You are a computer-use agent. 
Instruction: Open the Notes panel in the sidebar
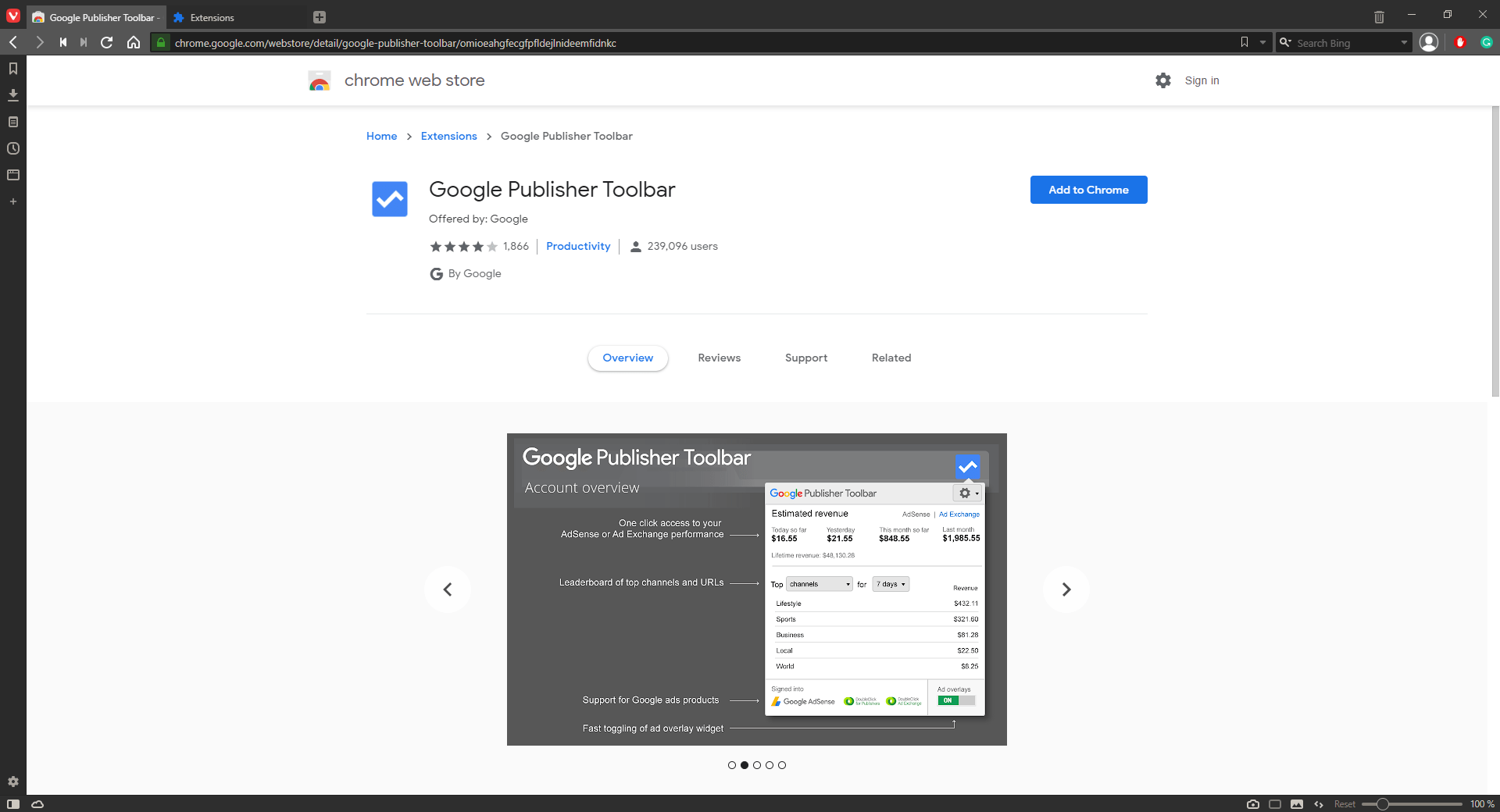pos(12,121)
